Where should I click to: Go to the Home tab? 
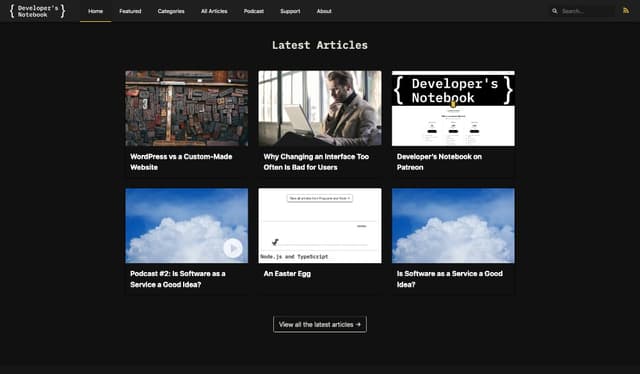pyautogui.click(x=96, y=11)
